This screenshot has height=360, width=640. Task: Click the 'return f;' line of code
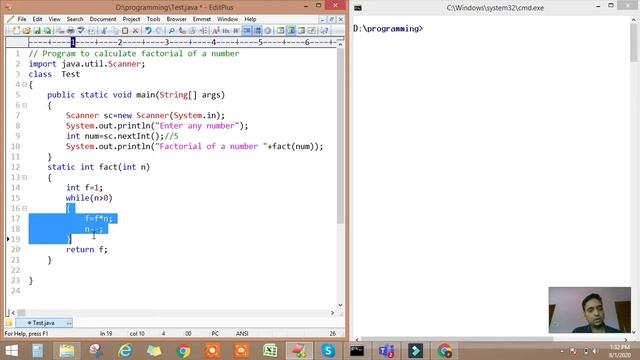(87, 249)
